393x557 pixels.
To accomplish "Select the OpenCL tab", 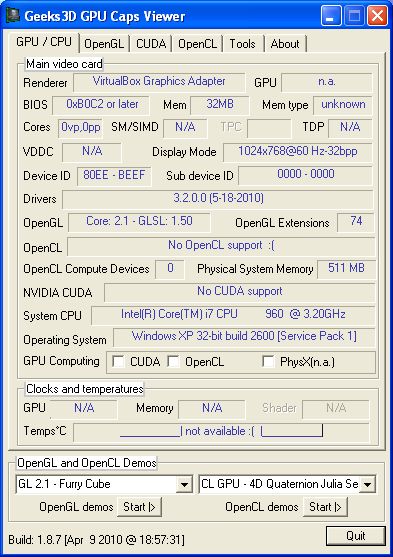I will [197, 44].
